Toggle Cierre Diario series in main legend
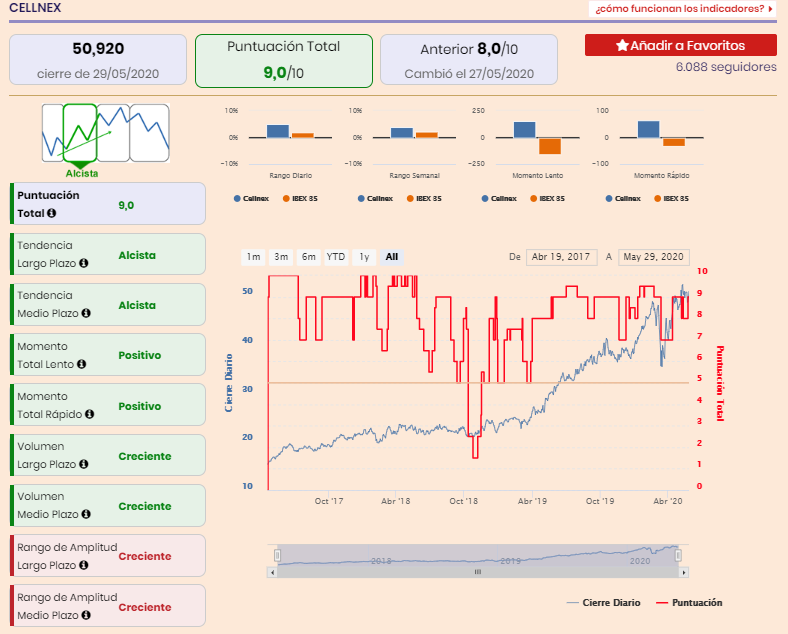The height and width of the screenshot is (634, 788). click(x=604, y=602)
